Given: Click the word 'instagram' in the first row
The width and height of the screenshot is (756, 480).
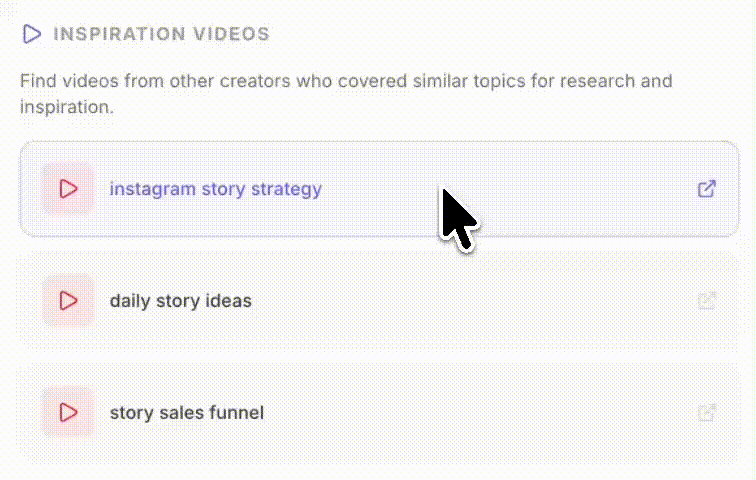Looking at the screenshot, I should click(153, 189).
